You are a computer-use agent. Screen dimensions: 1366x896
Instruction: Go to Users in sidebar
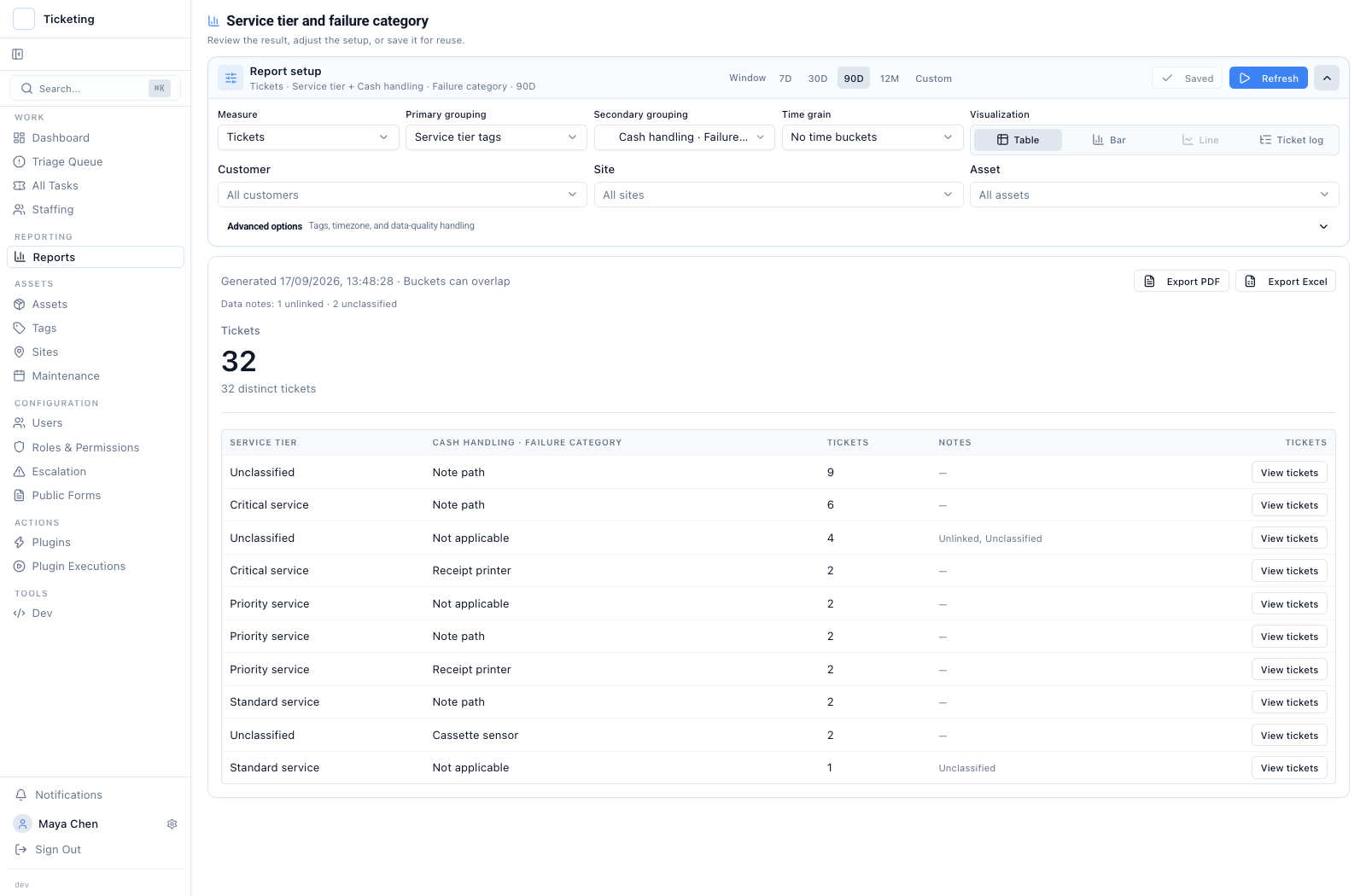[x=96, y=423]
